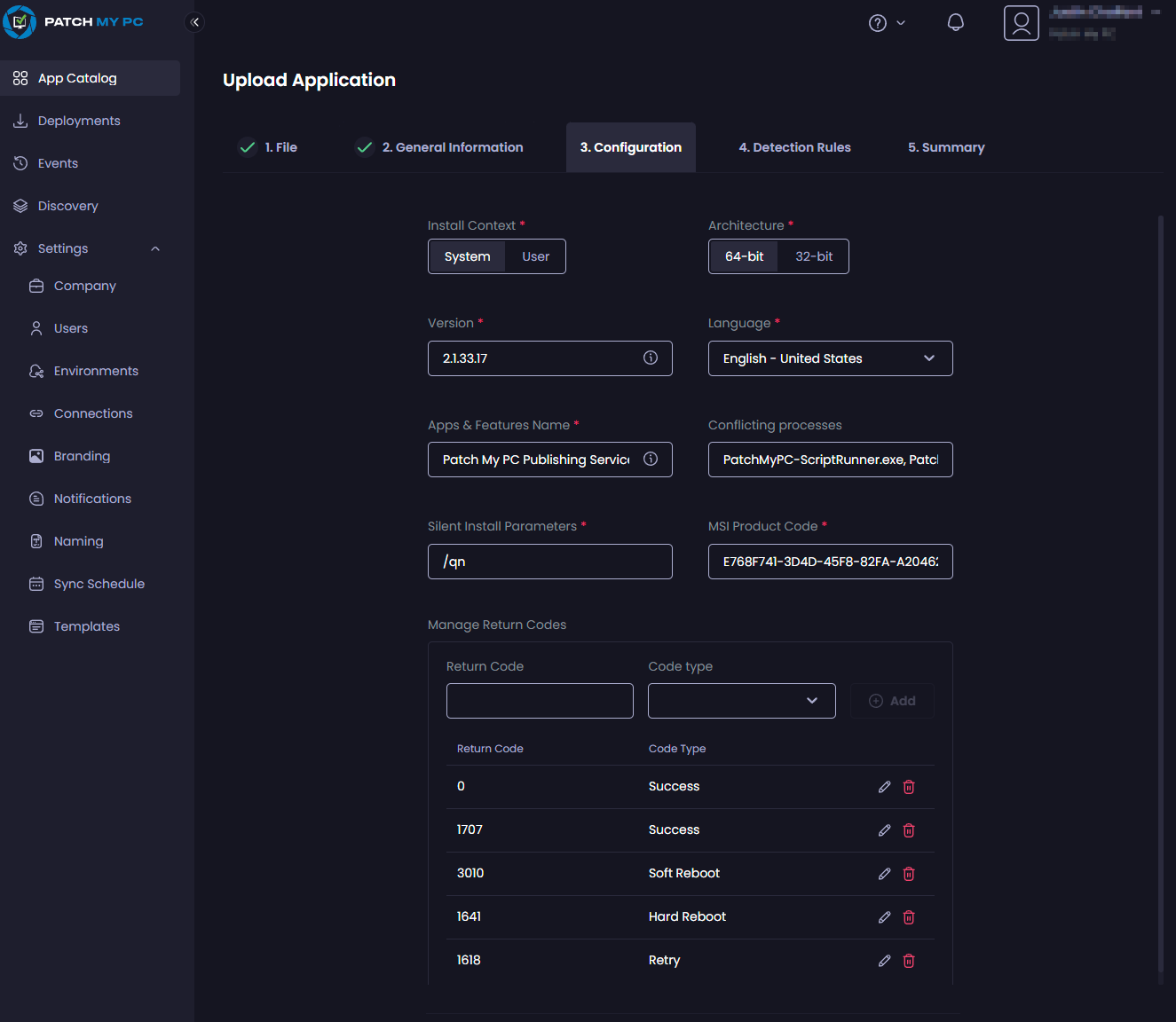Viewport: 1176px width, 1022px height.
Task: Open the Help menu via the question mark icon
Action: pyautogui.click(x=876, y=22)
